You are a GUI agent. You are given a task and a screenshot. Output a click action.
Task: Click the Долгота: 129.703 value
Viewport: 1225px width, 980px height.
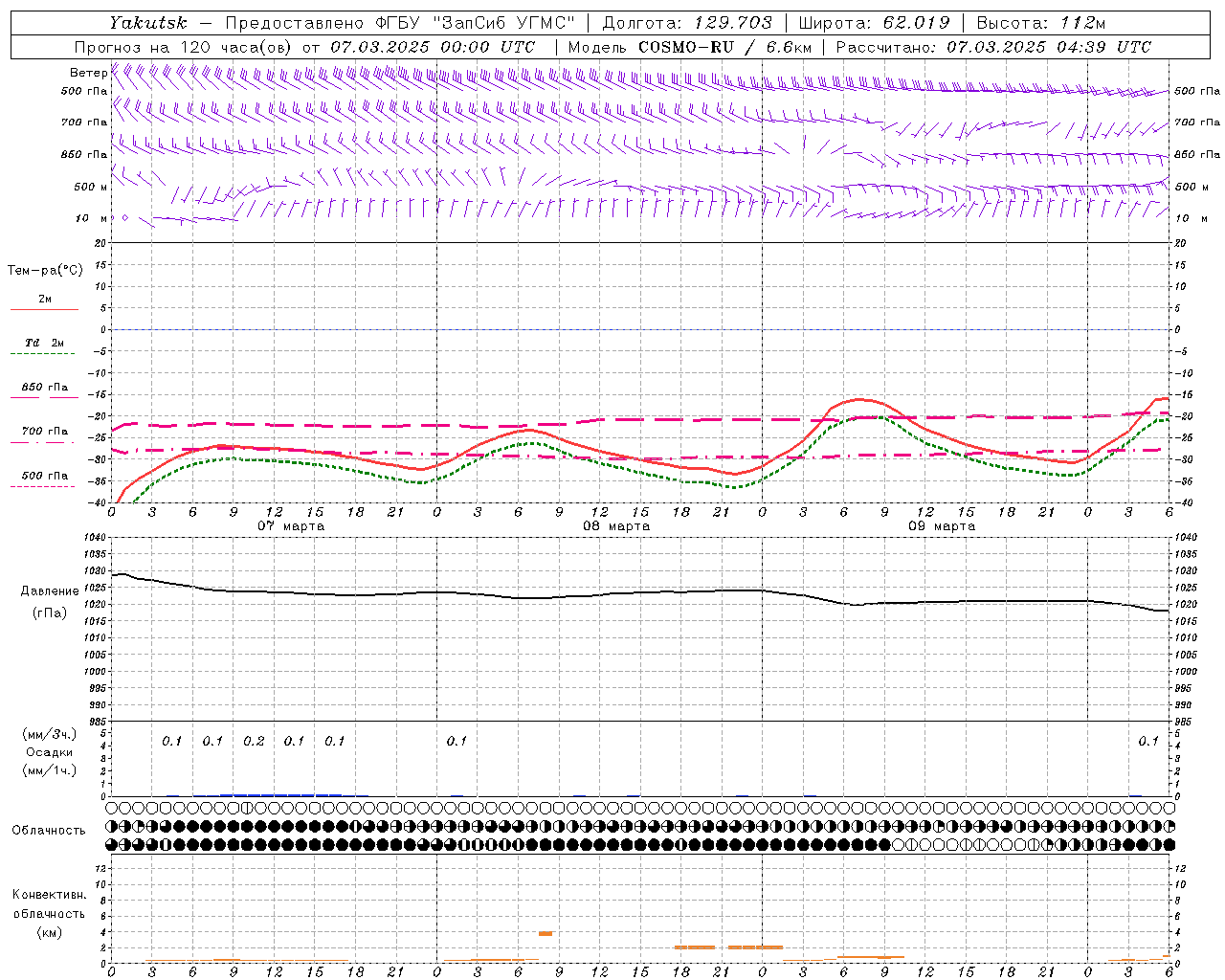686,23
